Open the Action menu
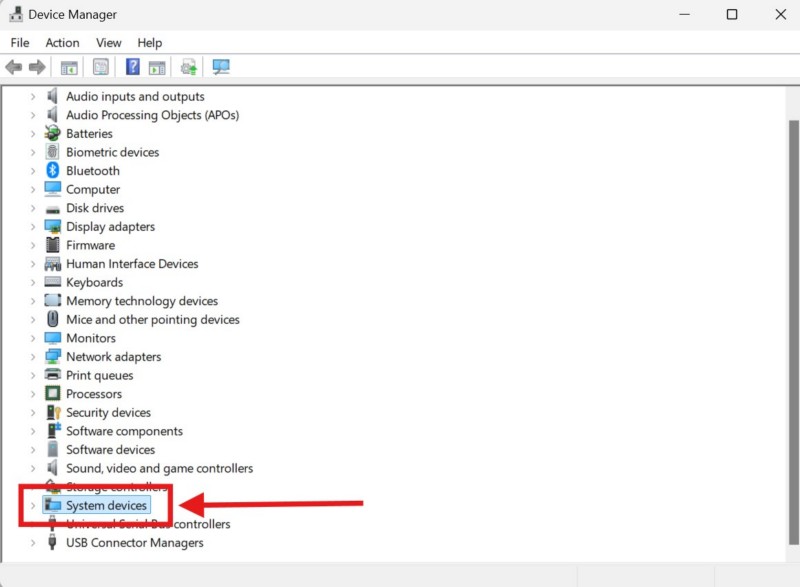 click(x=62, y=43)
